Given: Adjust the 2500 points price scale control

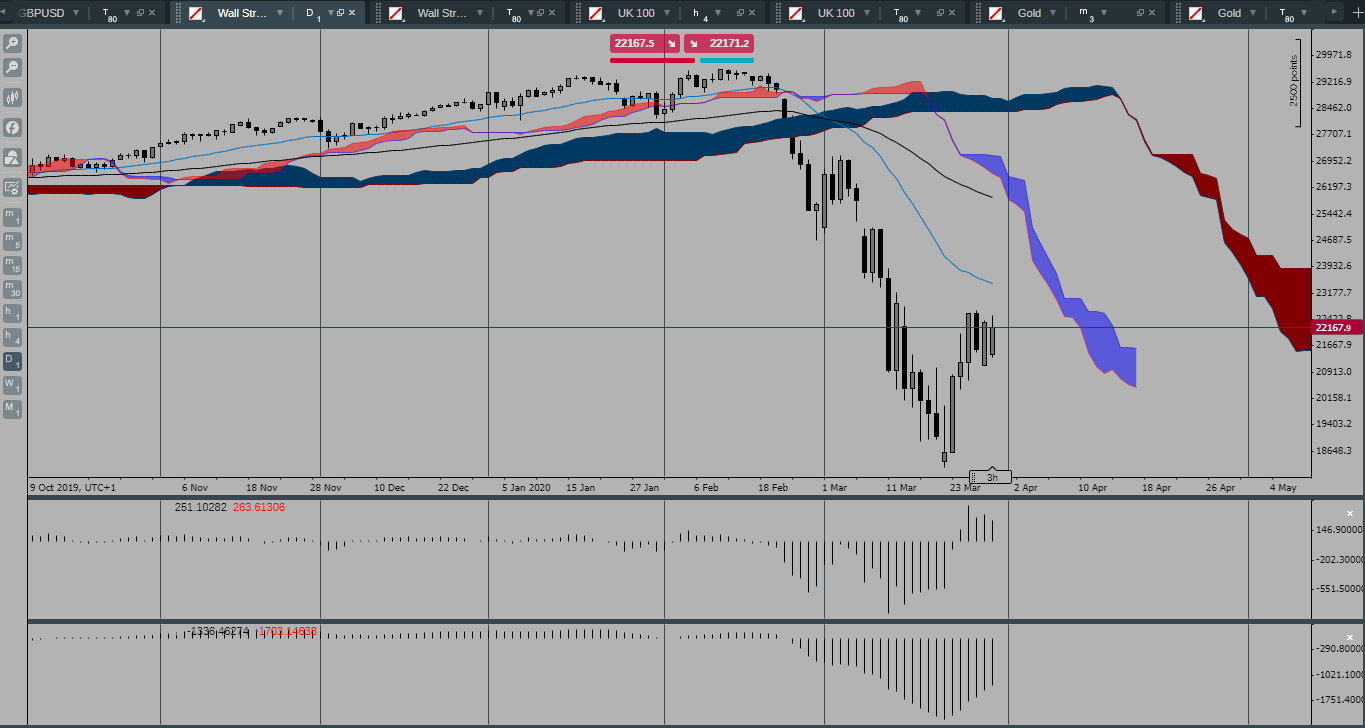Looking at the screenshot, I should click(1295, 80).
